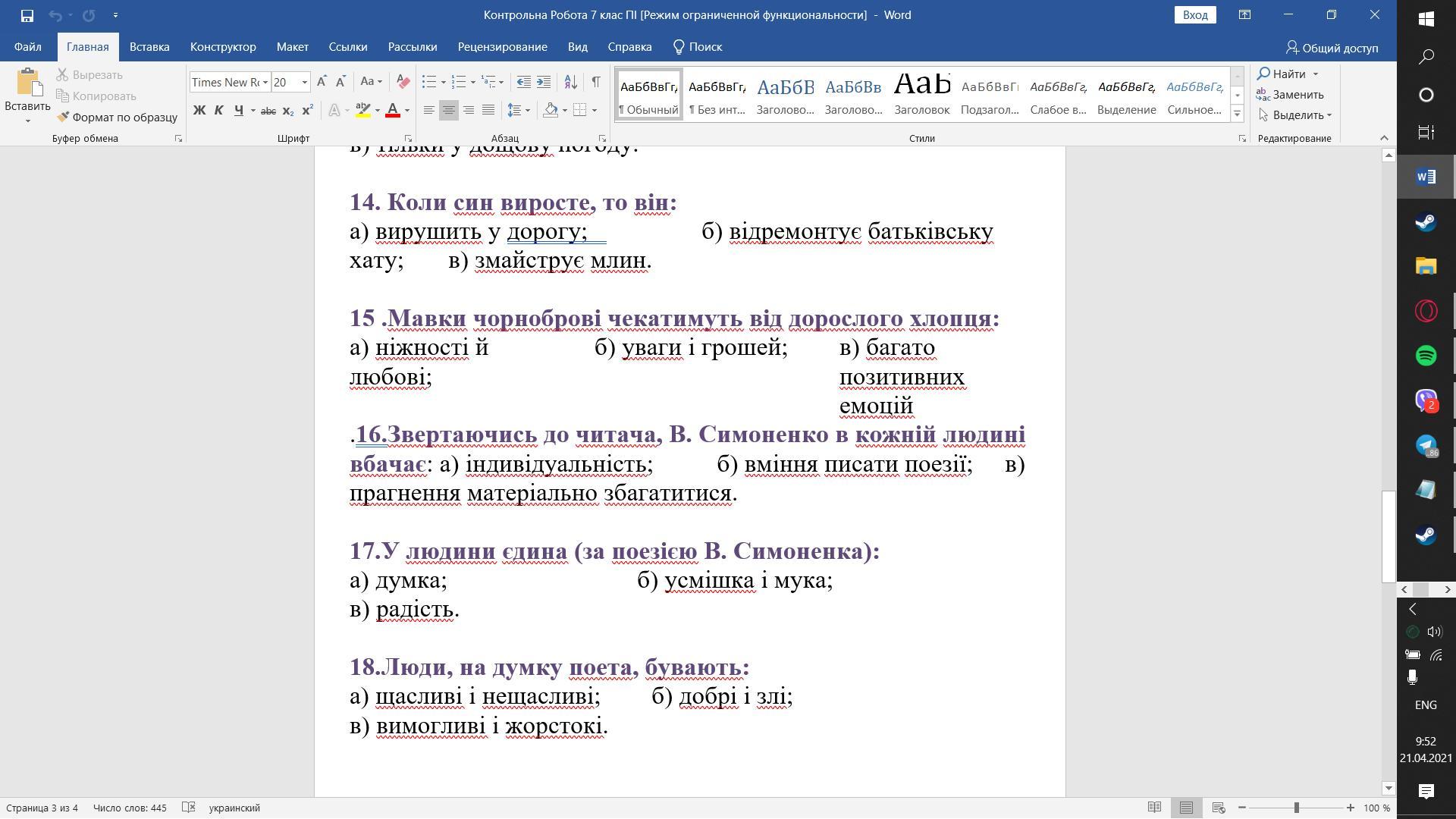
Task: Switch to the Вид tab
Action: coord(577,47)
